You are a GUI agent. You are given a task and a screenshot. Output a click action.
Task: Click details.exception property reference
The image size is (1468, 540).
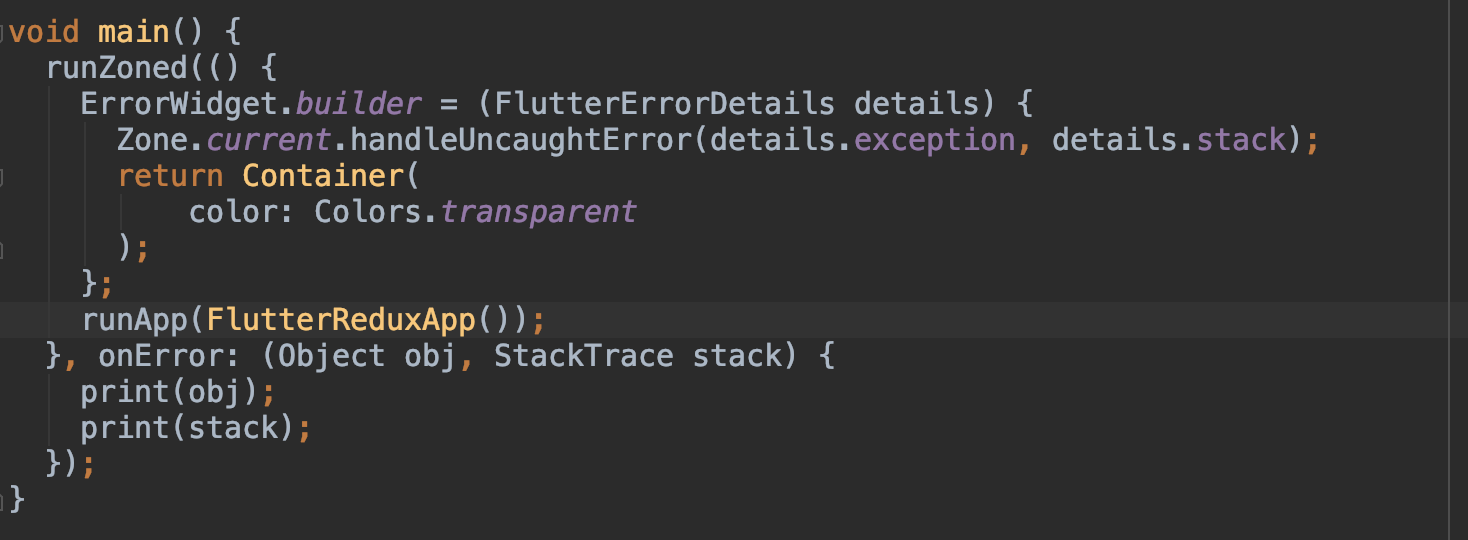[x=864, y=139]
